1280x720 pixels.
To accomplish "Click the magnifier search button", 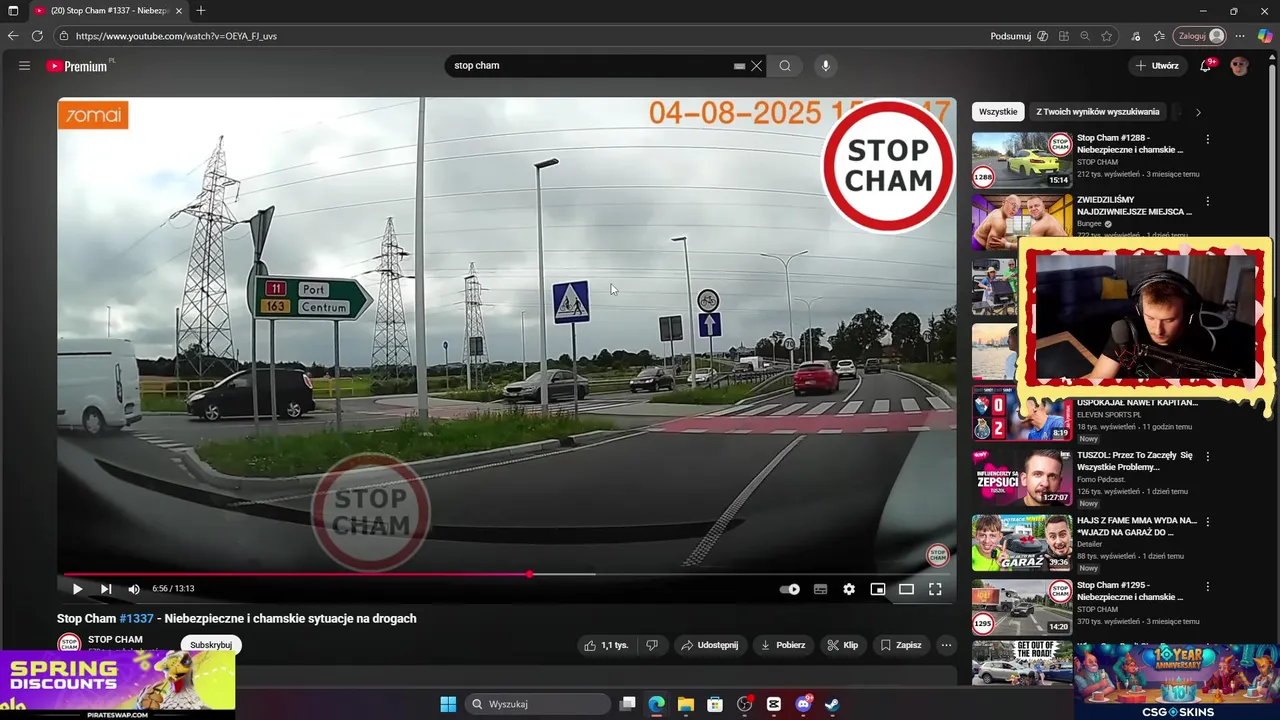I will (x=785, y=66).
